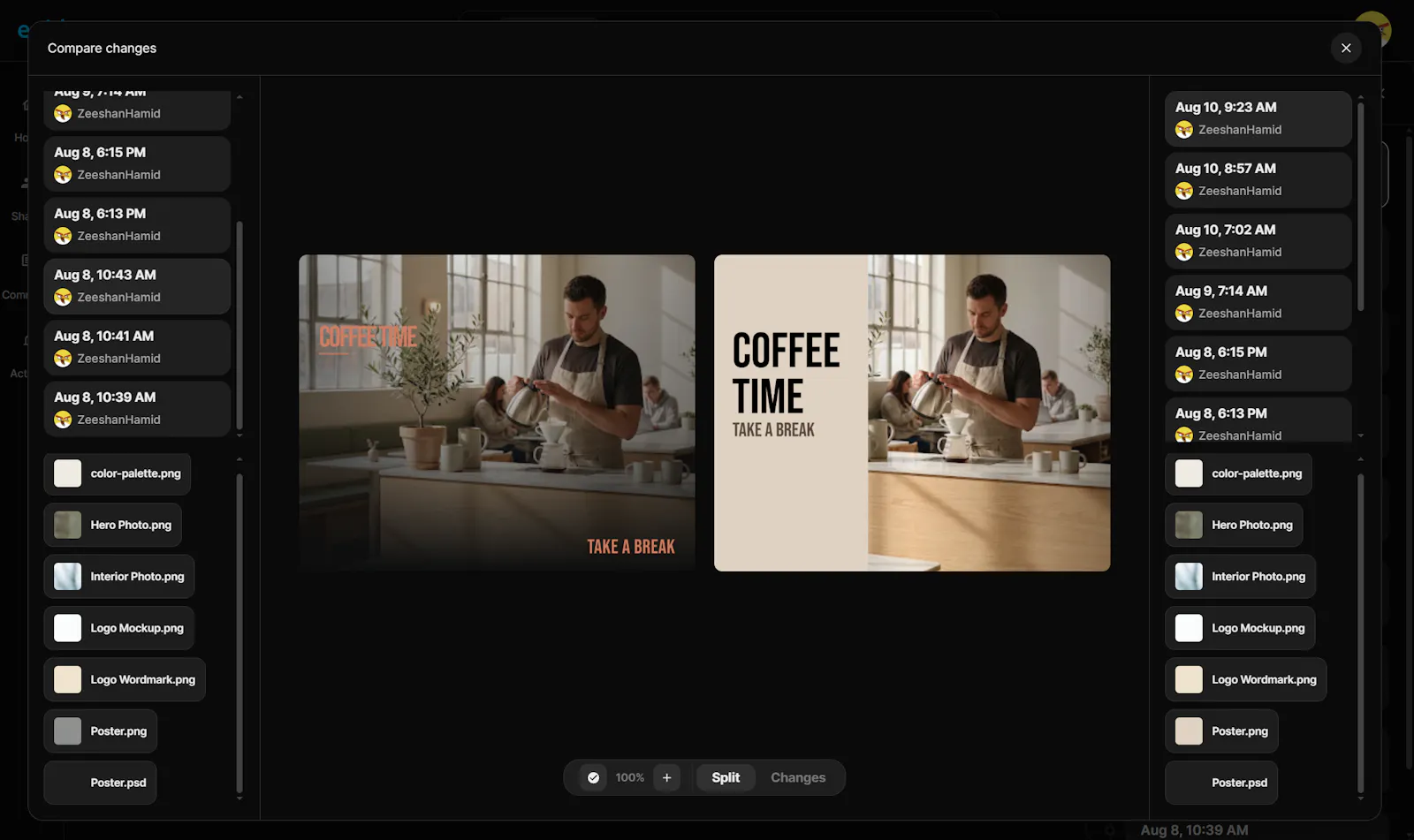Click ZeeshanHamid avatar on Aug 8, 10:43 AM row

(x=63, y=297)
